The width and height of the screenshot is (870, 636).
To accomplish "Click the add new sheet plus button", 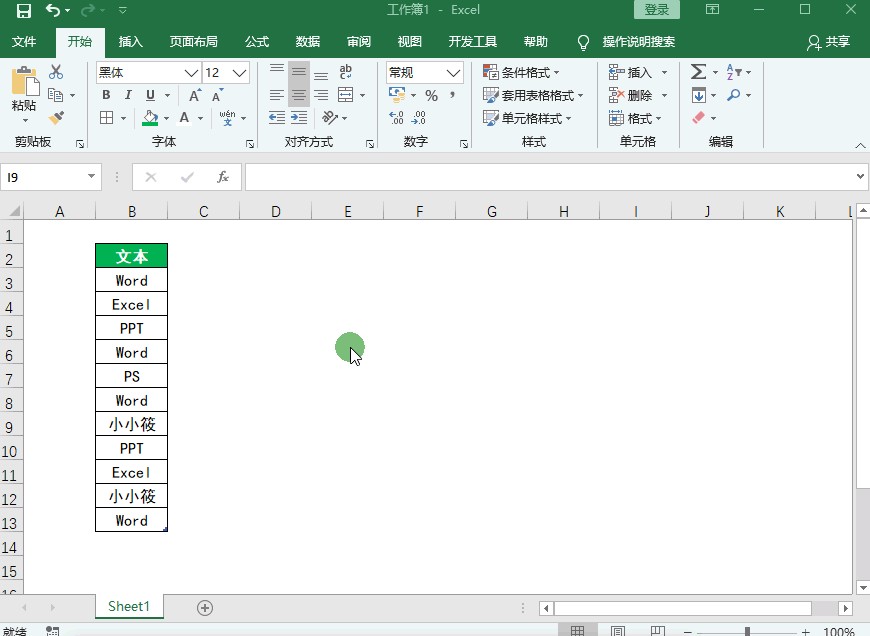I will [205, 607].
